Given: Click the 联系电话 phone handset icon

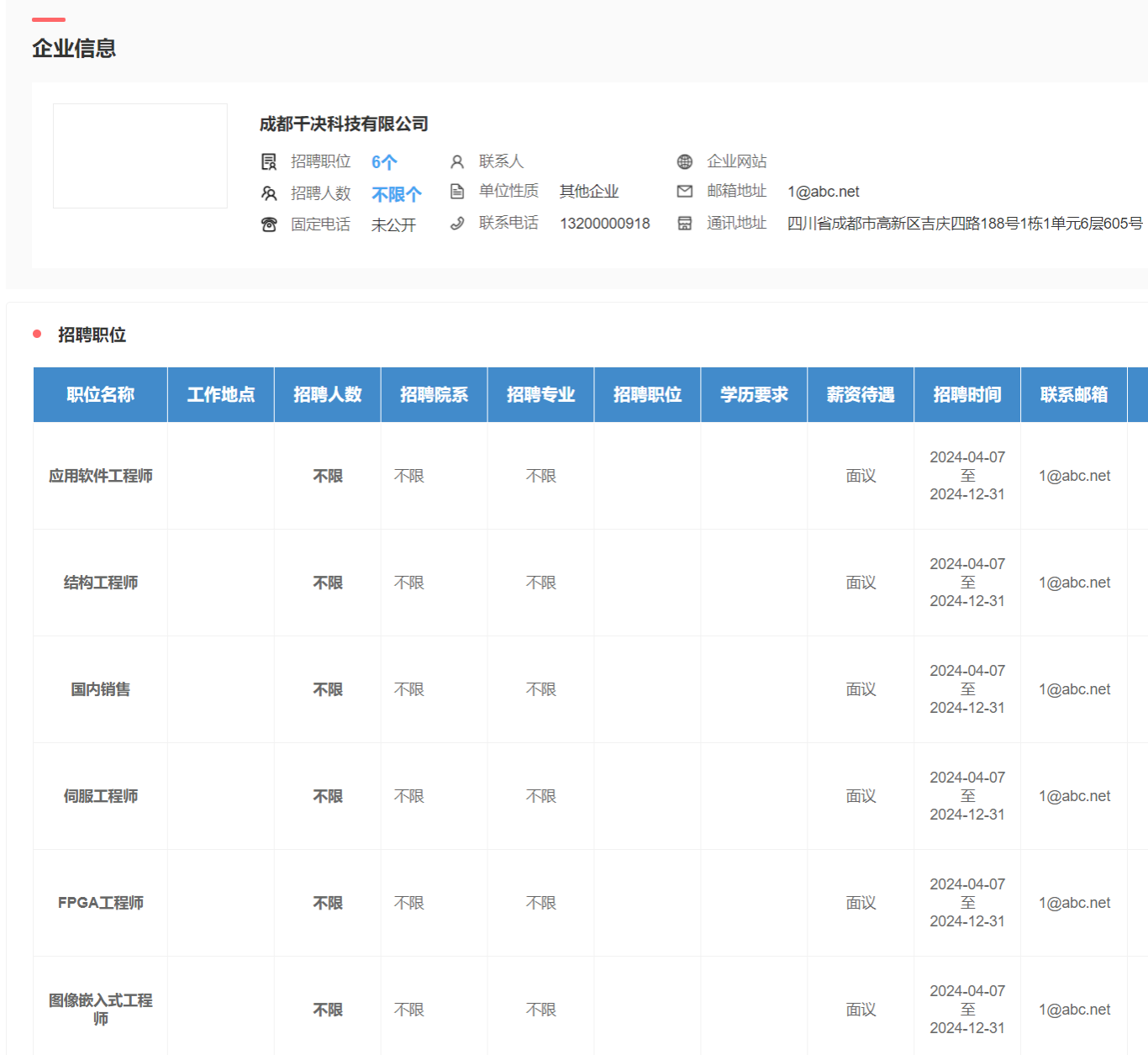Looking at the screenshot, I should pos(457,224).
